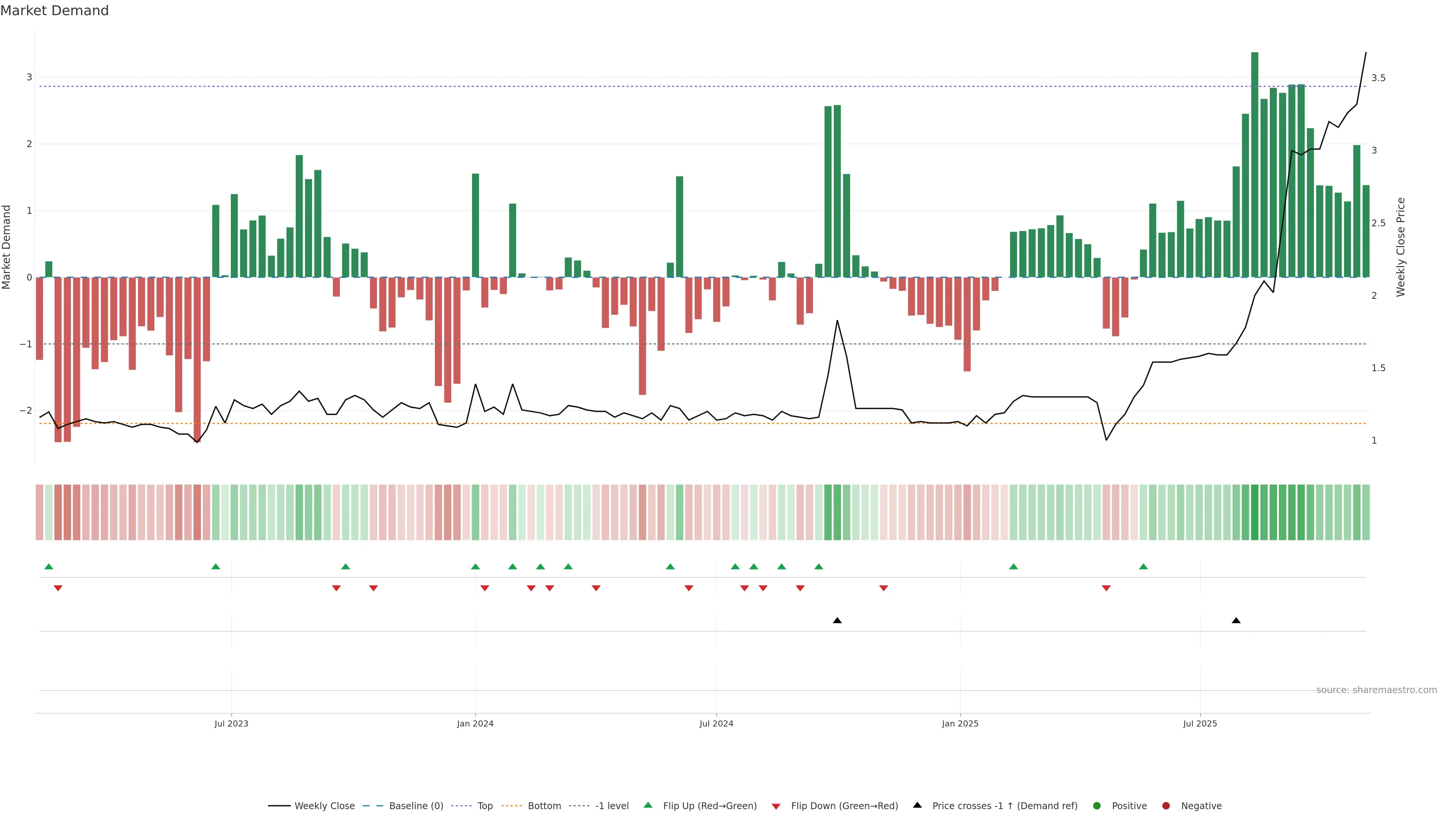Click the black Price crosses -1 legend triangle

click(917, 805)
